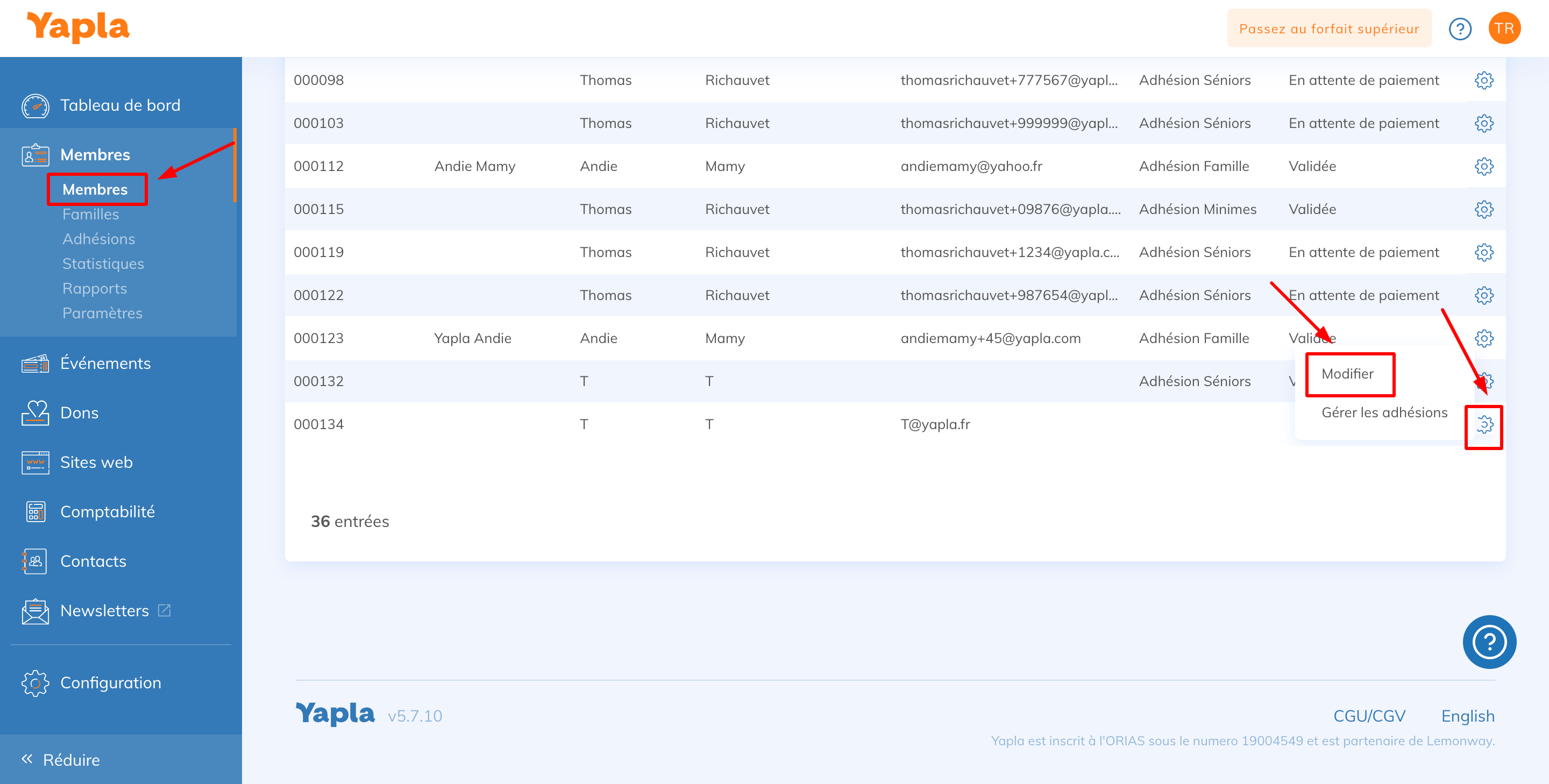Select Gérer les adhésions menu entry
This screenshot has height=784, width=1549.
tap(1384, 412)
